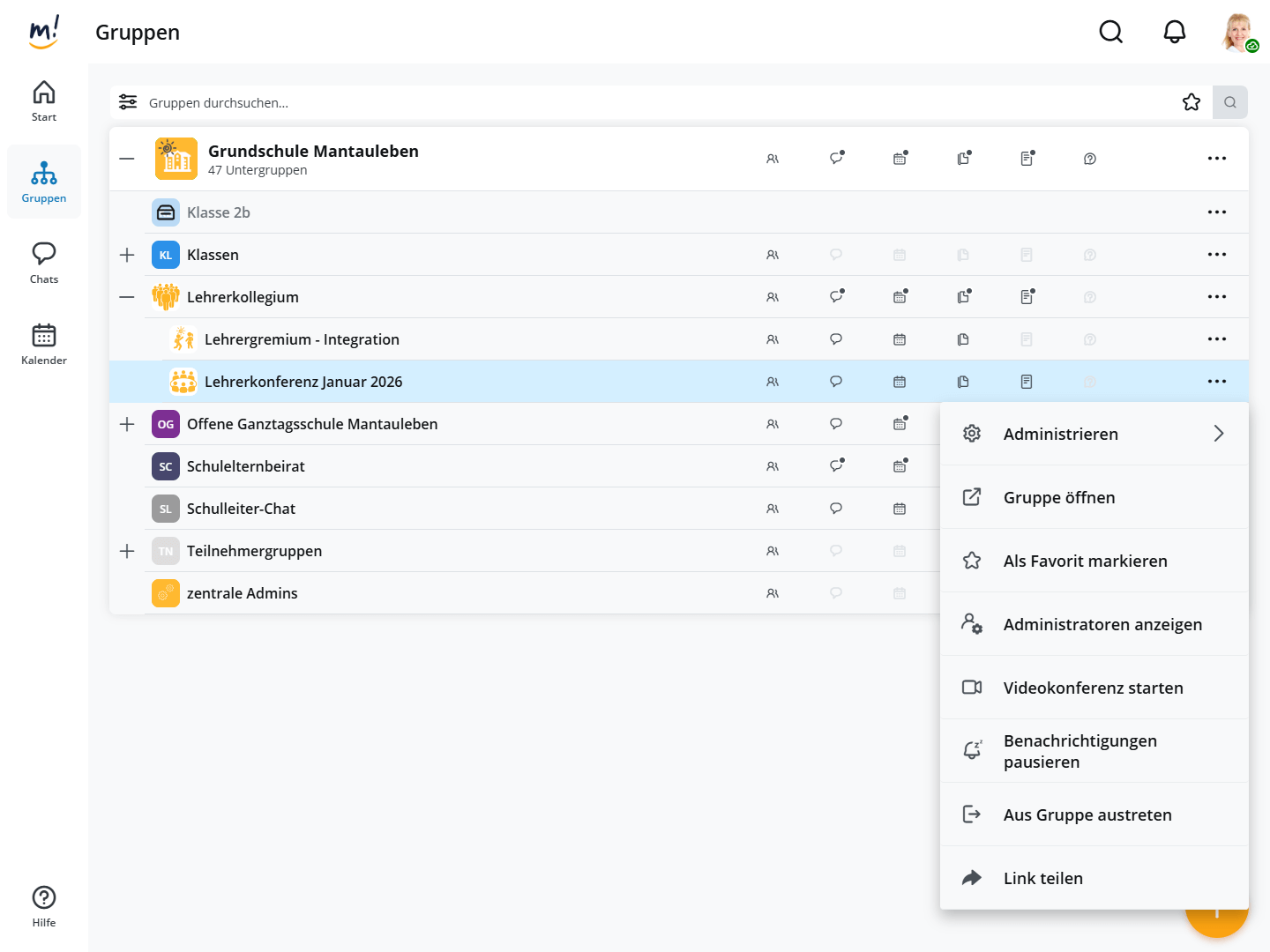Click the user profile avatar

click(1238, 33)
